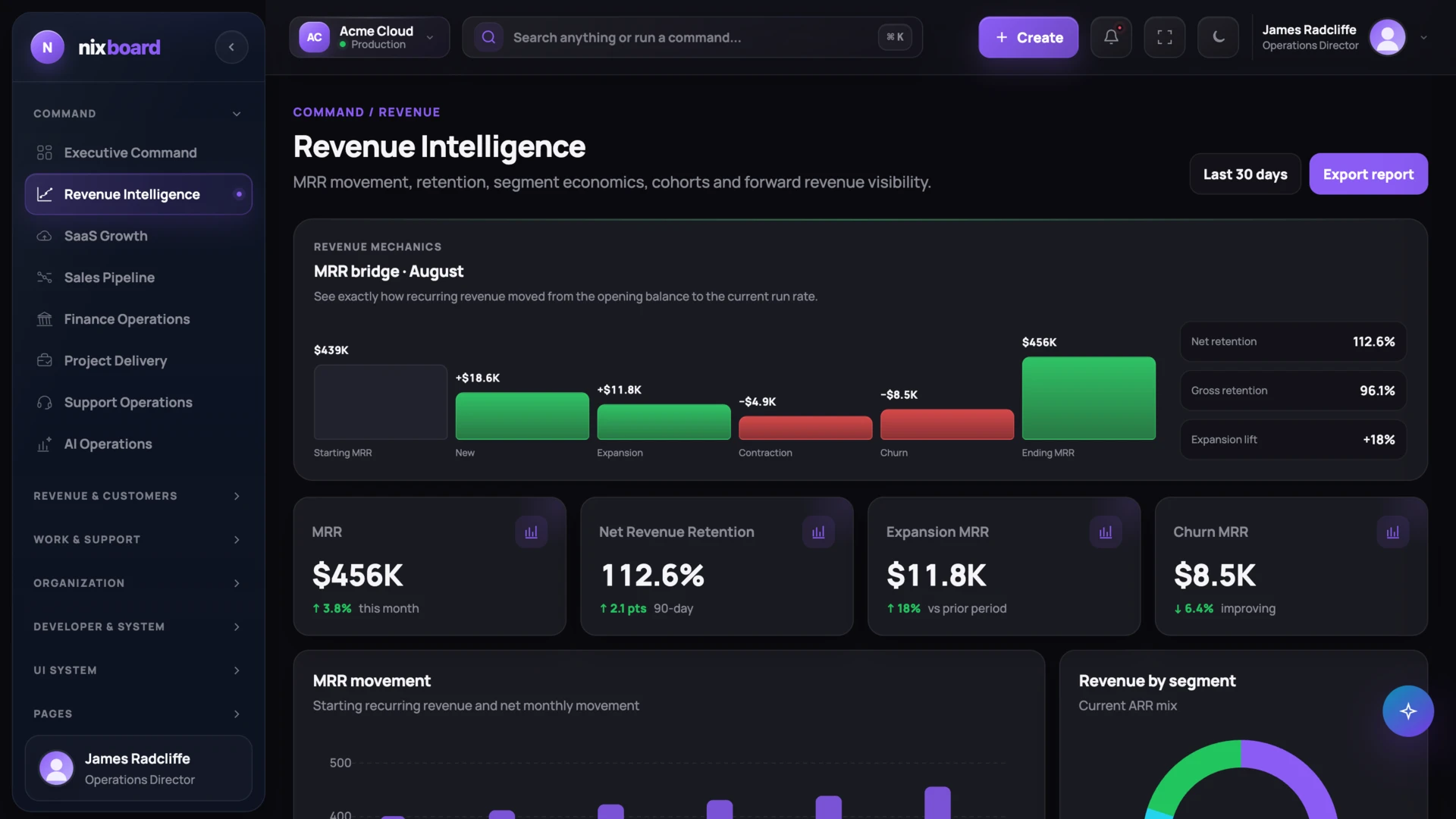The image size is (1456, 819).
Task: Click the Revenue Intelligence chart icon
Action: pyautogui.click(x=45, y=194)
